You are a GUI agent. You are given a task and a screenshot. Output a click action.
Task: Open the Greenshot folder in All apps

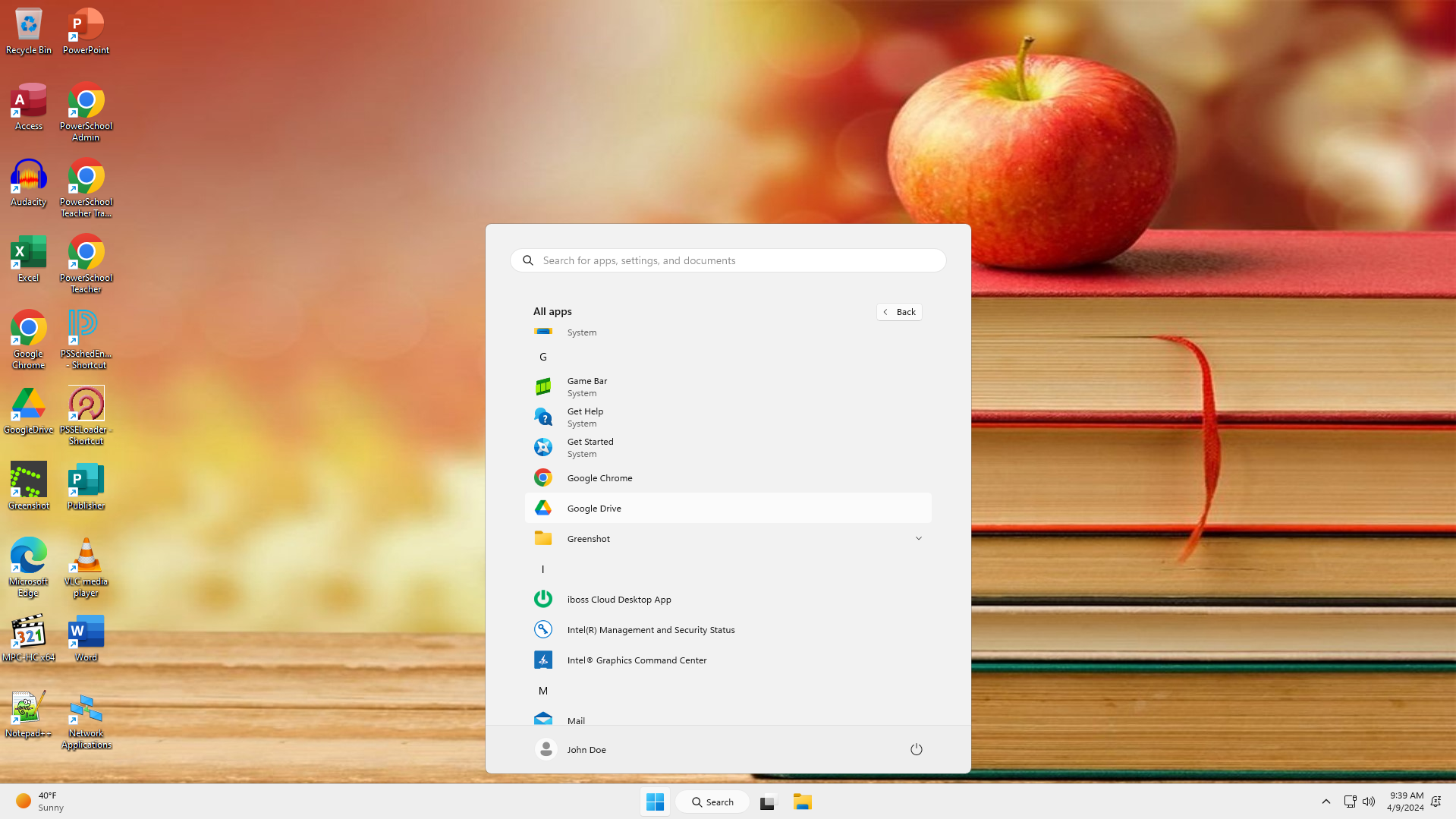coord(728,538)
